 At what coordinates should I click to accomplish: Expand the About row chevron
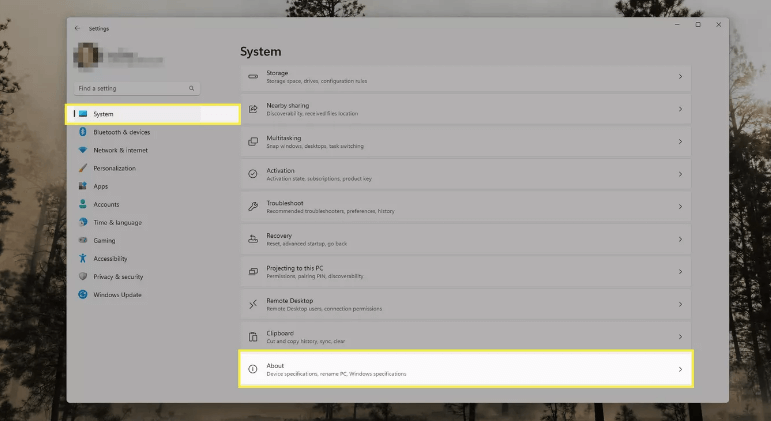click(680, 369)
